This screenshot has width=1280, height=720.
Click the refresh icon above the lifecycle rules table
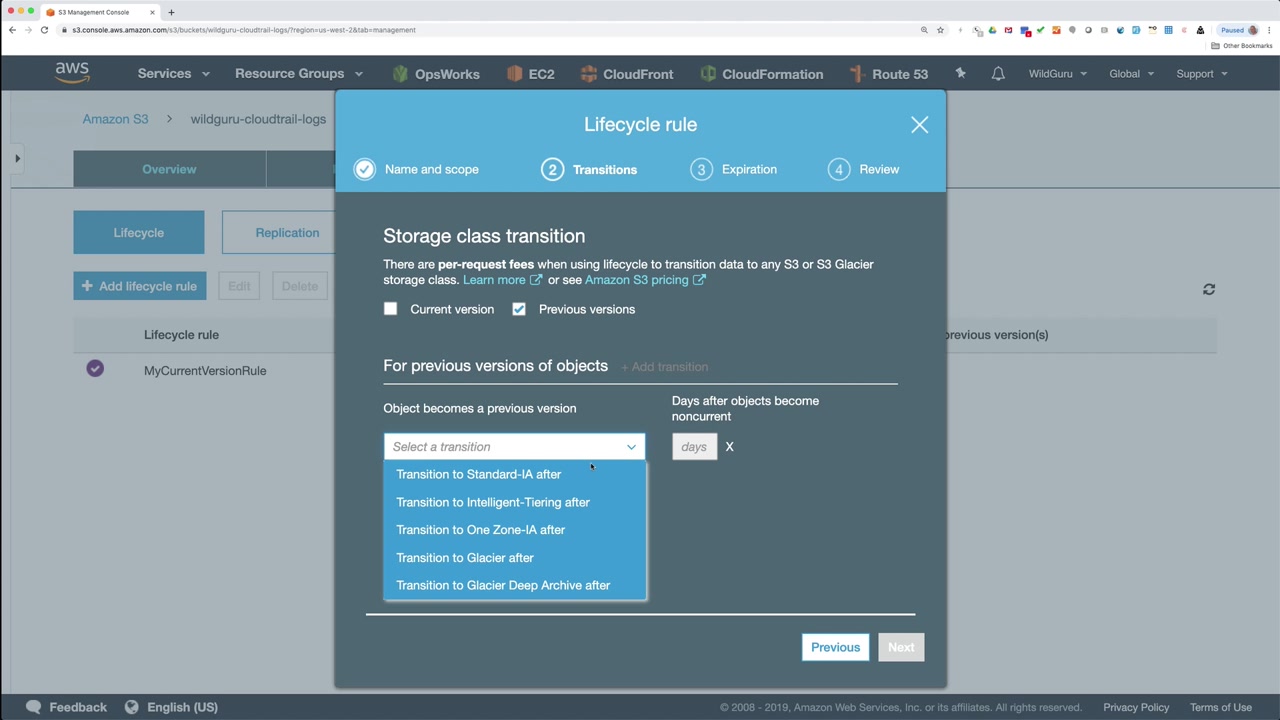tap(1209, 289)
